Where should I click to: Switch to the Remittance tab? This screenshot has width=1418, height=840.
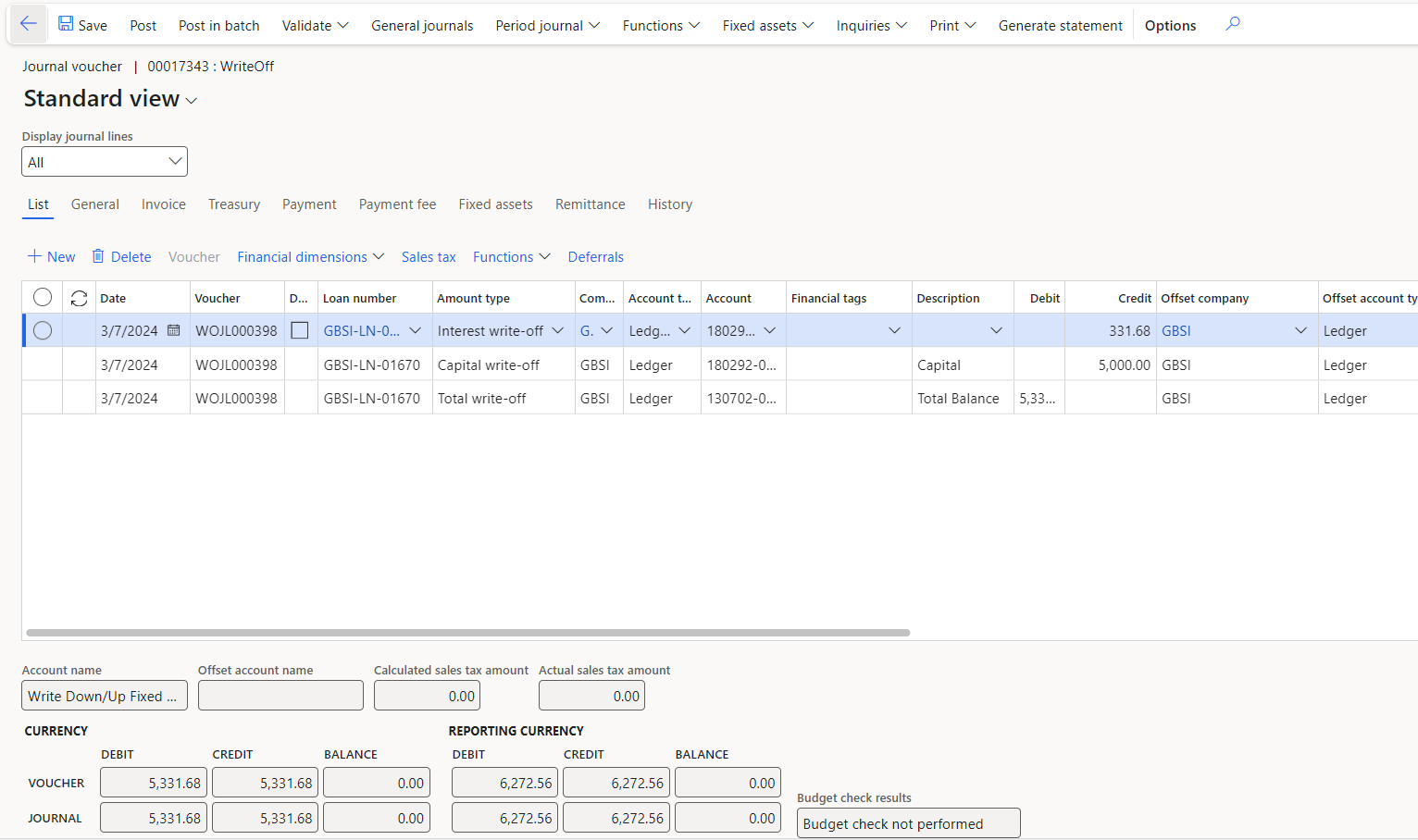591,204
